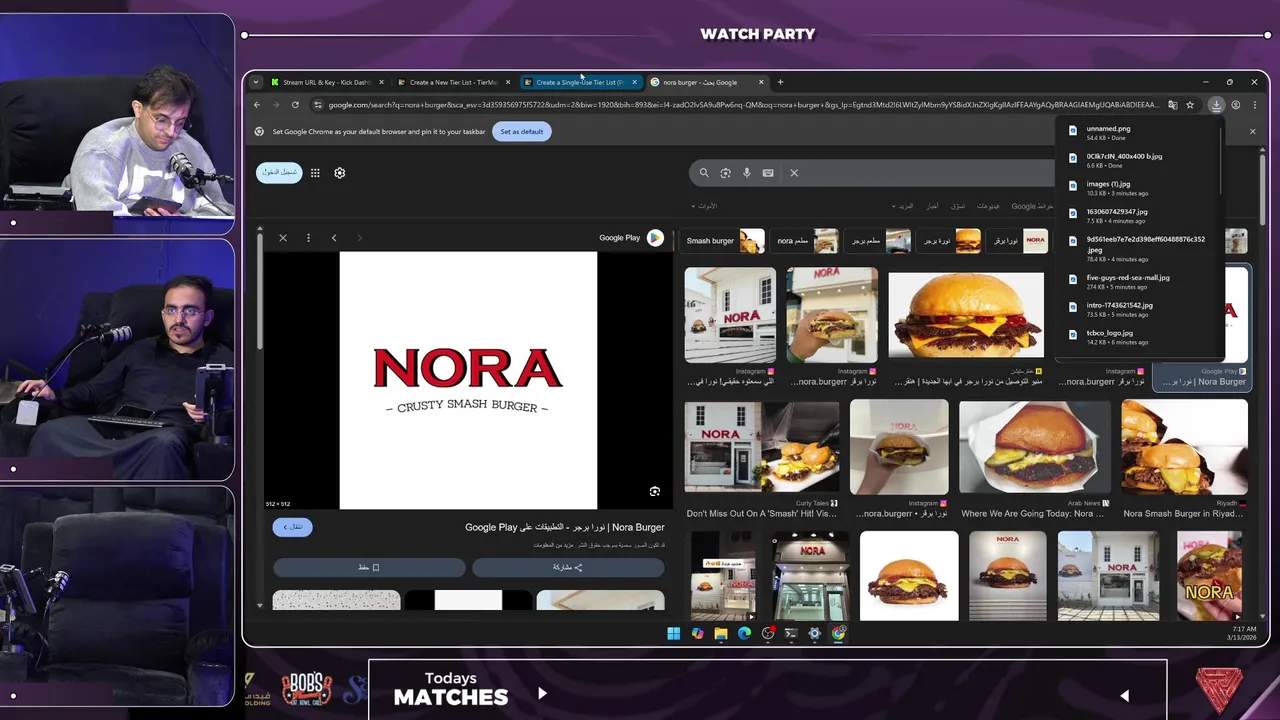Close the nora burger Google tab
Screen dimensions: 1280x720
coord(761,82)
